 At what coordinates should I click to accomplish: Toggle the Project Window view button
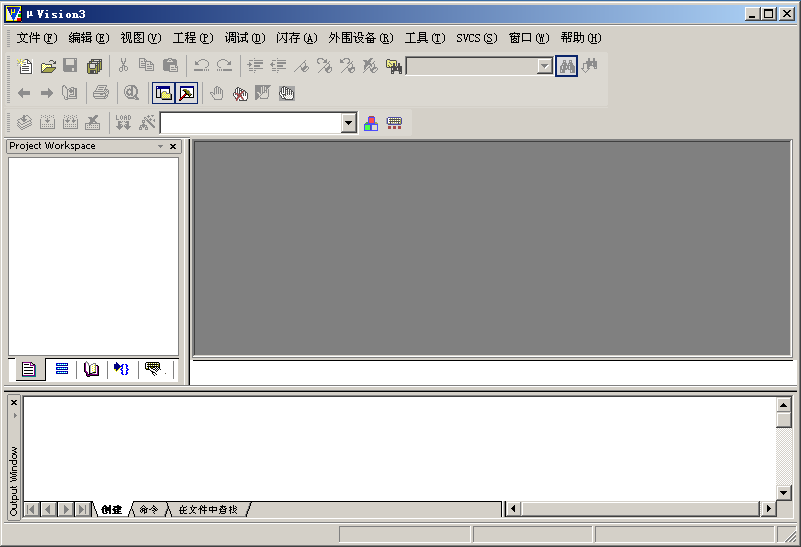pyautogui.click(x=163, y=93)
